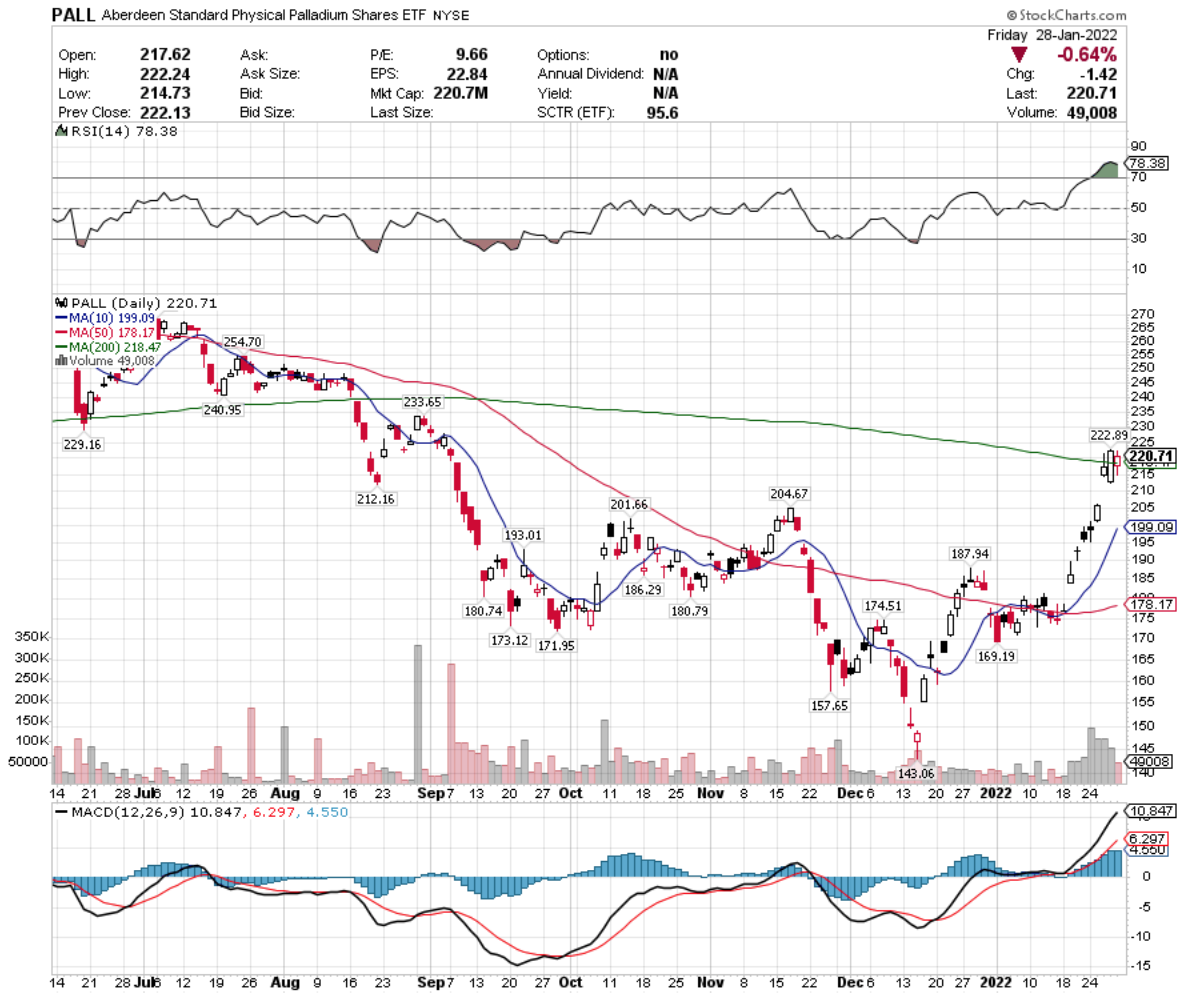Click the 254.70 price high annotation
The width and height of the screenshot is (1184, 996).
click(242, 342)
